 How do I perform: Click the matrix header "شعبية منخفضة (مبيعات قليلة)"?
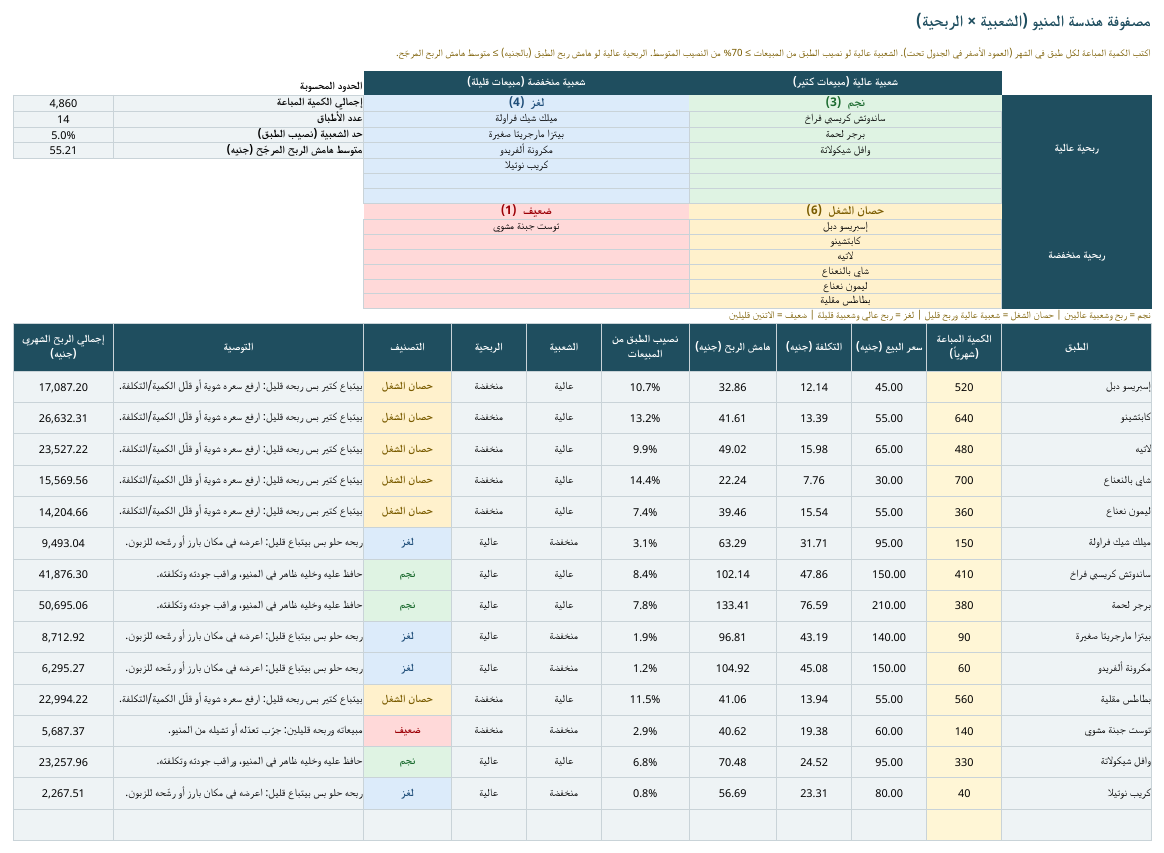526,82
